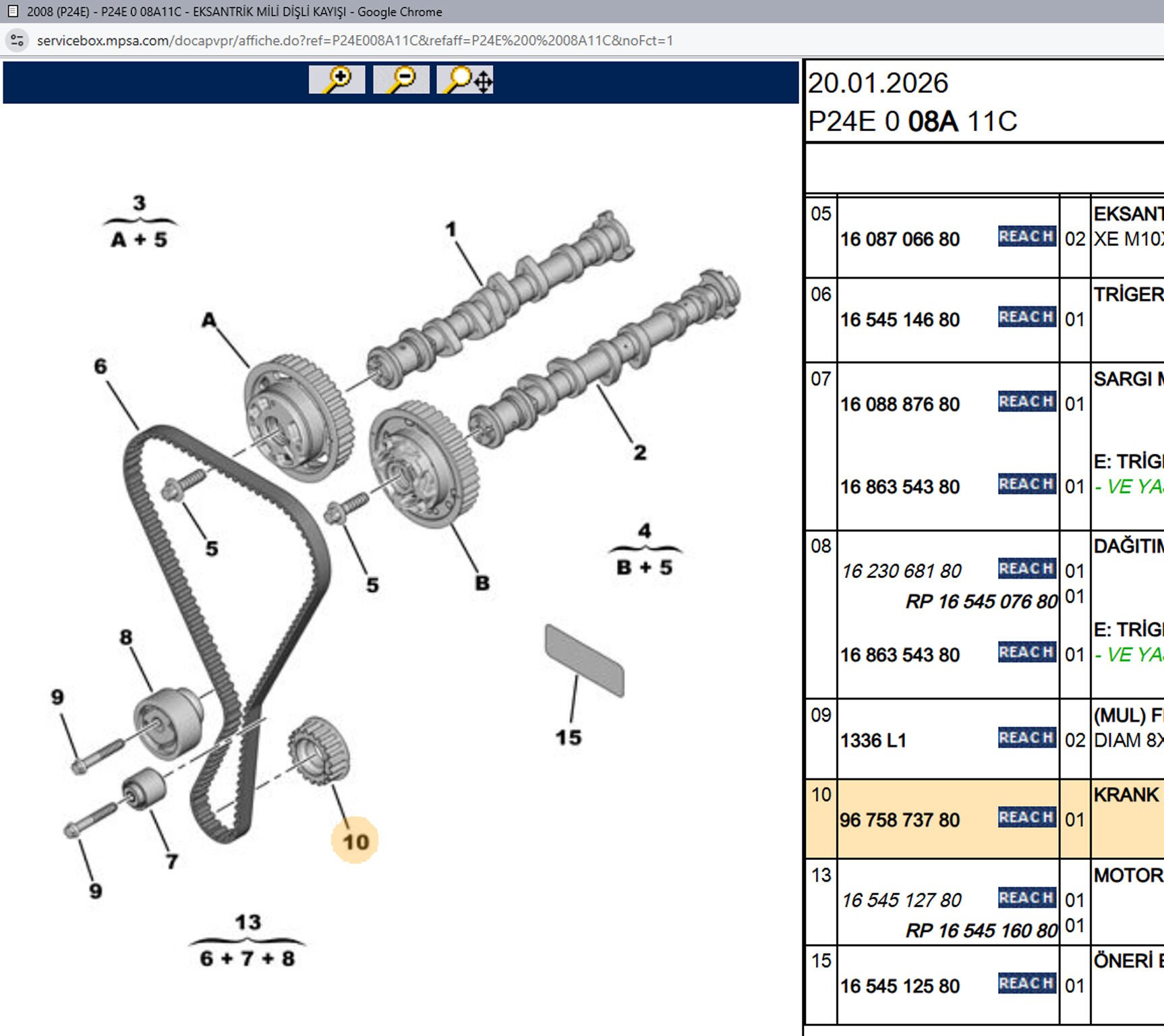The image size is (1164, 1036).
Task: Select part number 16 087 066 80
Action: coord(900,239)
